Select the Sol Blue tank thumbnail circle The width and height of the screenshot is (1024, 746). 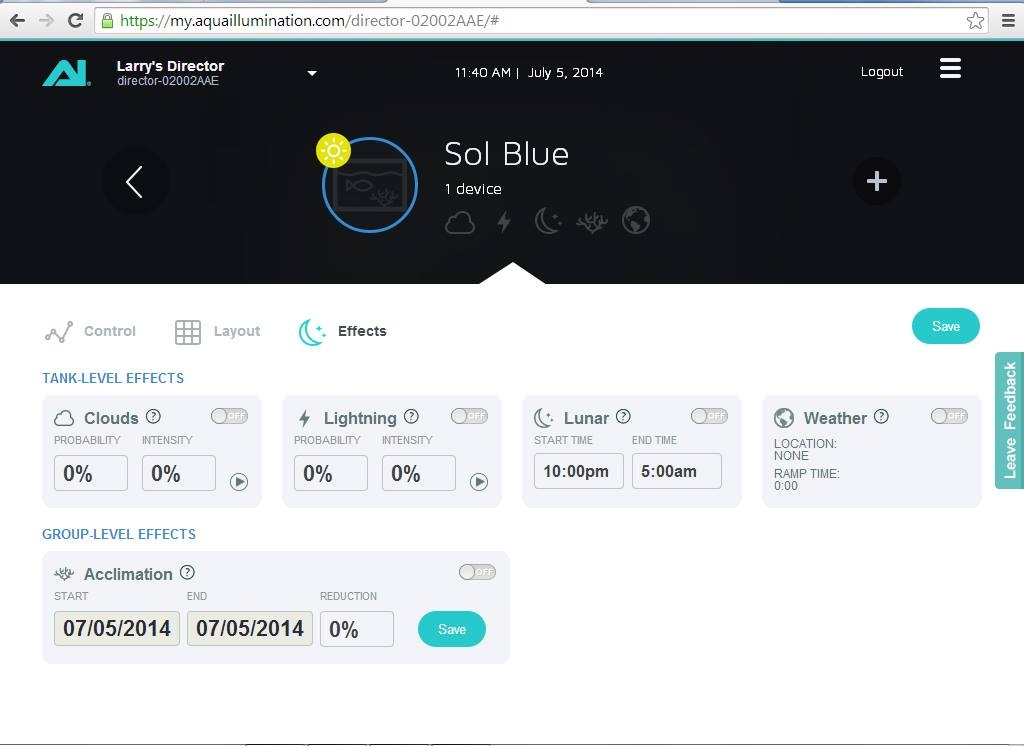pyautogui.click(x=370, y=185)
